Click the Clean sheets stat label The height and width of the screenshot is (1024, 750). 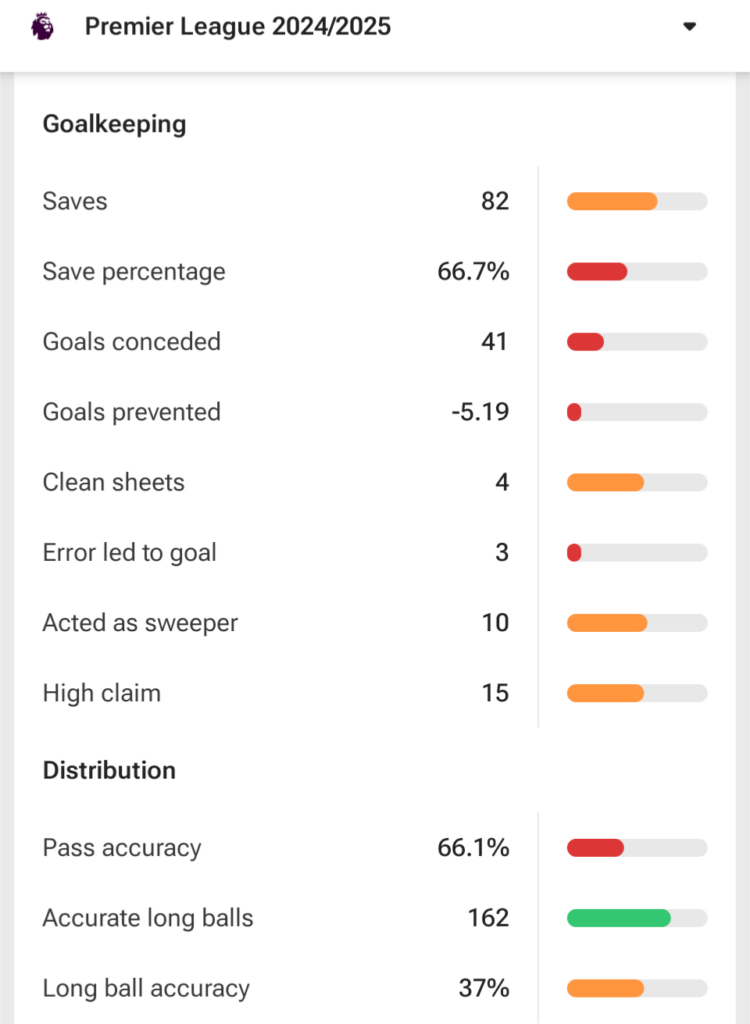(114, 482)
